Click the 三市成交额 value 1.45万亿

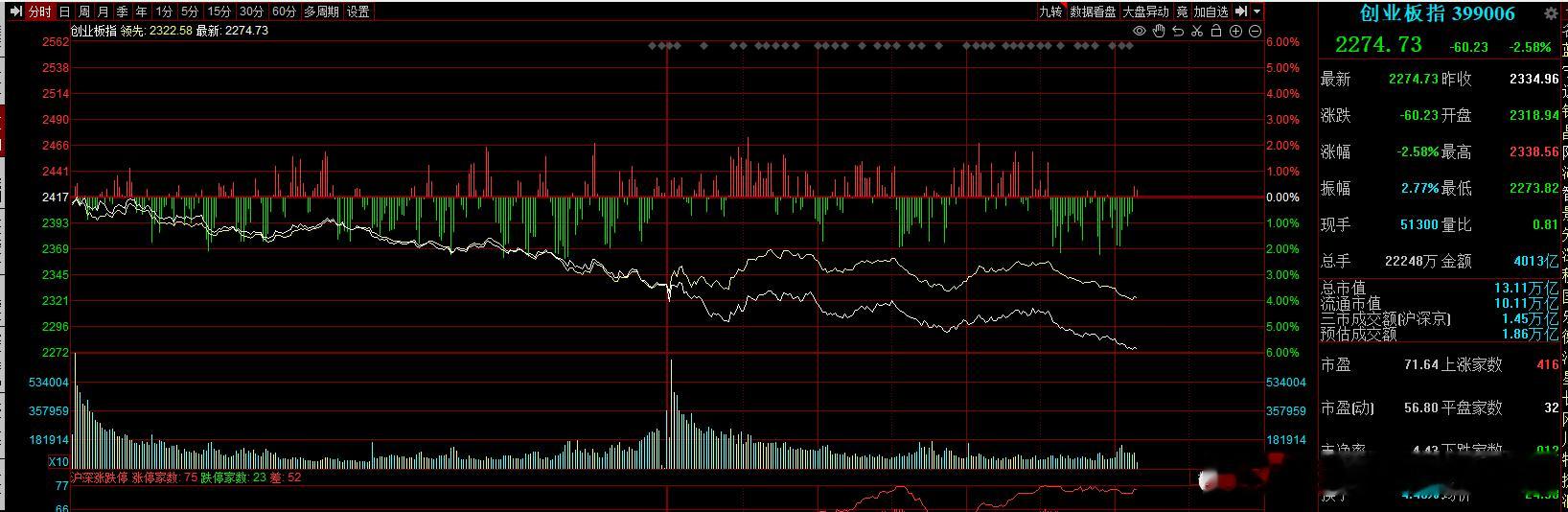point(1530,319)
